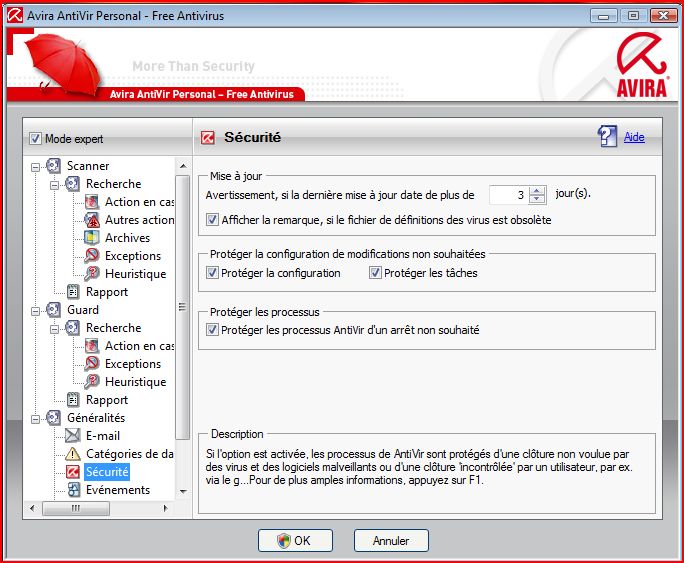Collapse the Scanner tree node
684x563 pixels.
point(35,167)
